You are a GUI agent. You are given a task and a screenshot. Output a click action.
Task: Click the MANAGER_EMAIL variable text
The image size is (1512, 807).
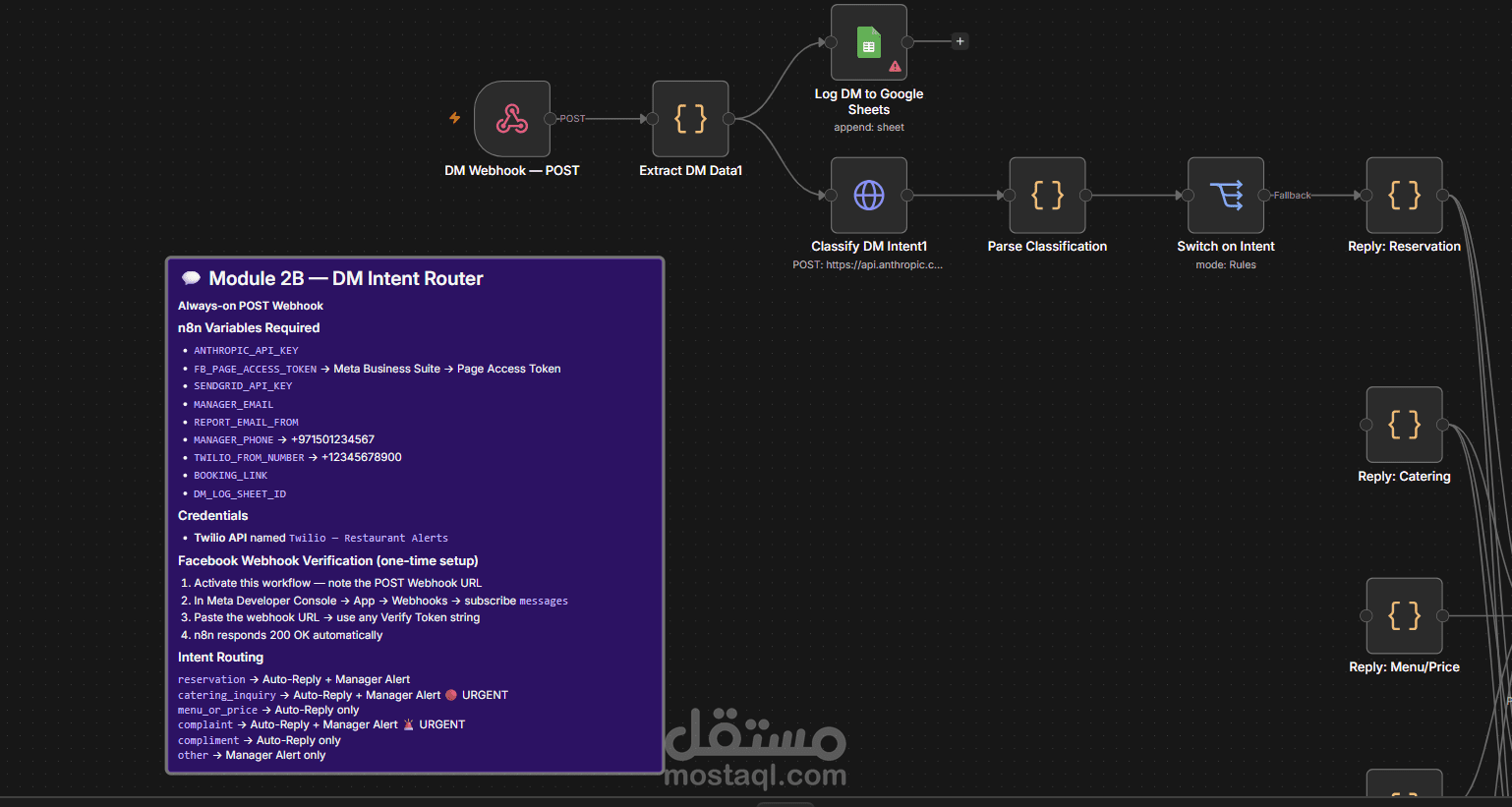[x=234, y=405]
